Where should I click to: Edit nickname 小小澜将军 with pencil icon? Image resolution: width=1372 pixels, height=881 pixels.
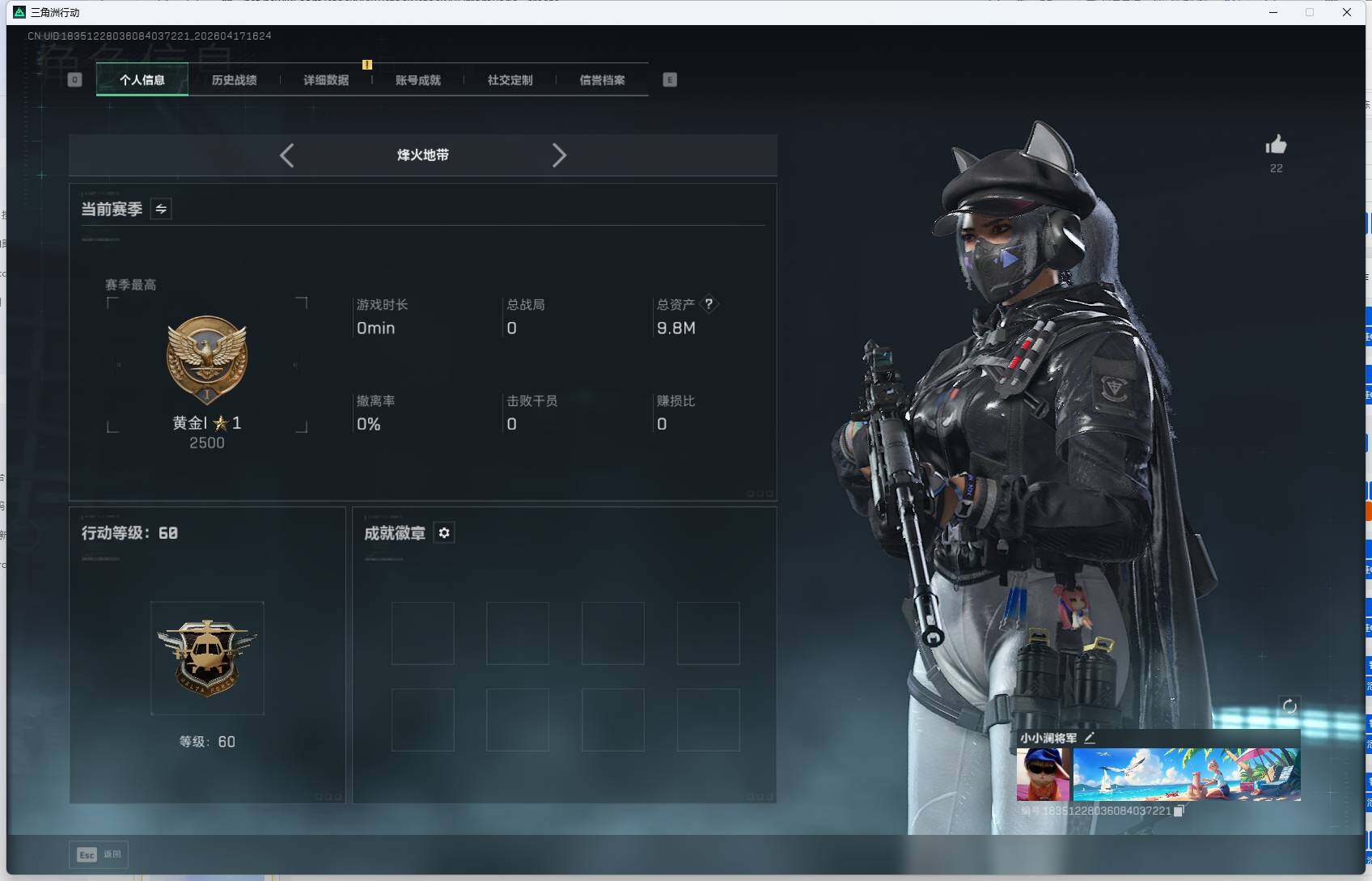[x=1090, y=738]
